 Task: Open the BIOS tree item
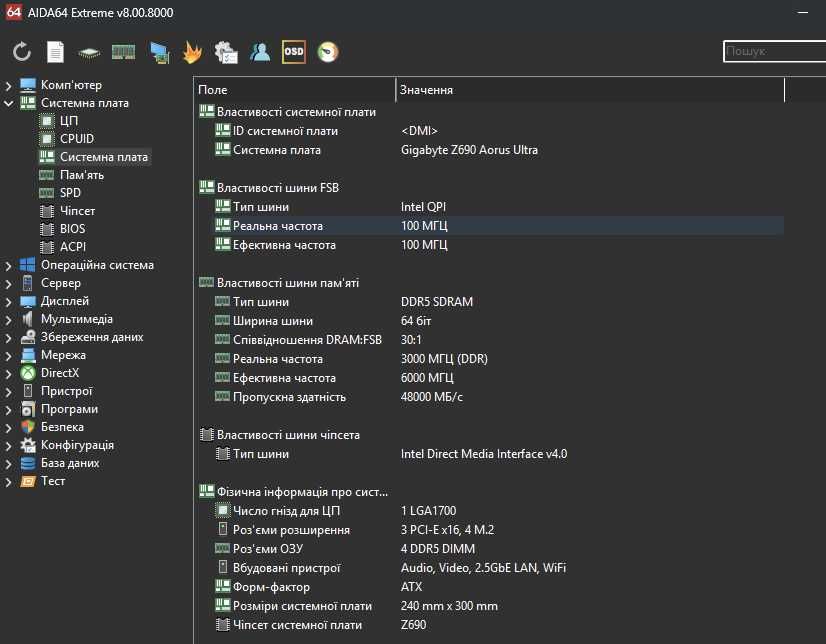[72, 229]
